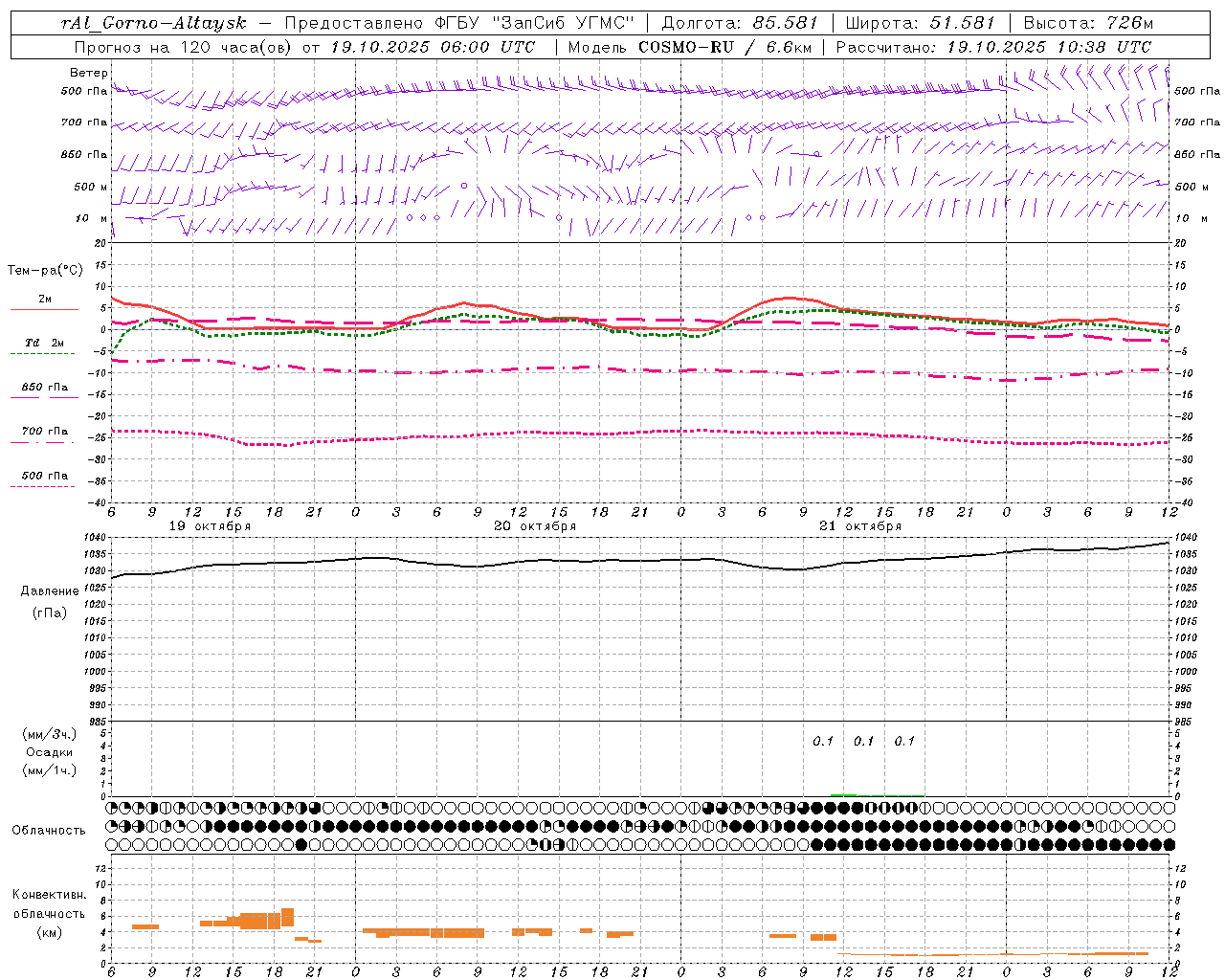Click the 10 м wind level label on left
The height and width of the screenshot is (980, 1225).
coord(91,218)
